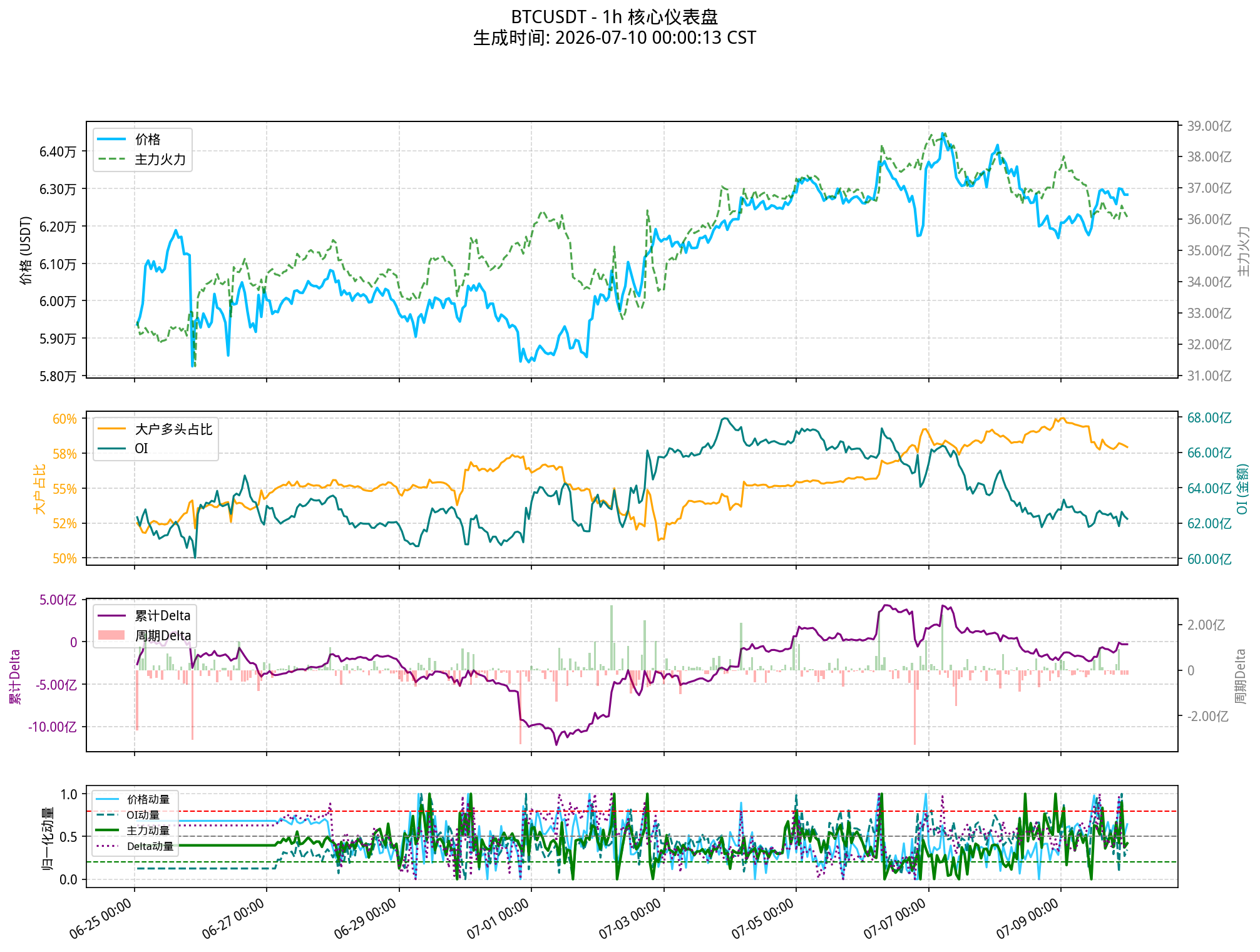Screen dimensions: 1260x952
Task: Click the "31.00亿" right axis tick
Action: [1209, 376]
